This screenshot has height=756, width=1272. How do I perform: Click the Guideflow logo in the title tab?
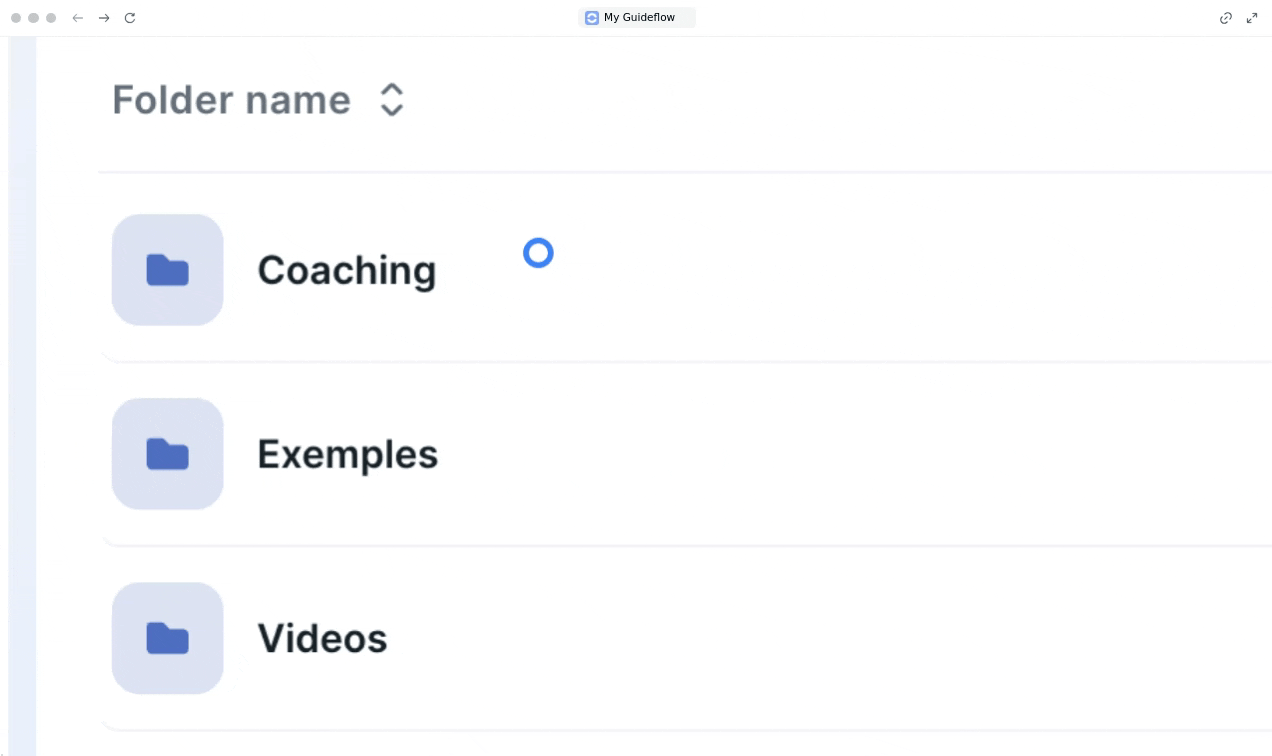coord(592,18)
